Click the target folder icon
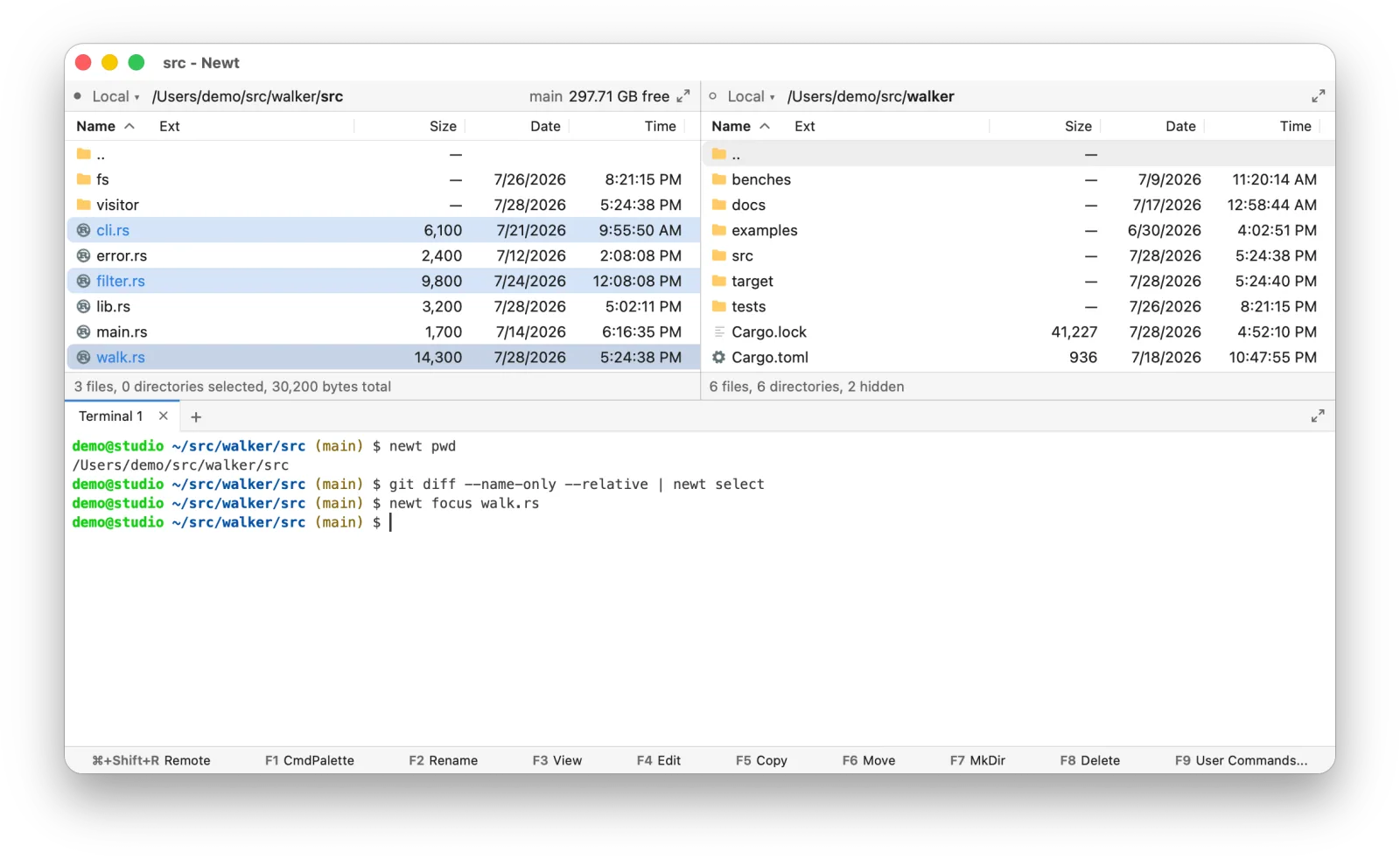Image resolution: width=1400 pixels, height=859 pixels. coord(718,281)
